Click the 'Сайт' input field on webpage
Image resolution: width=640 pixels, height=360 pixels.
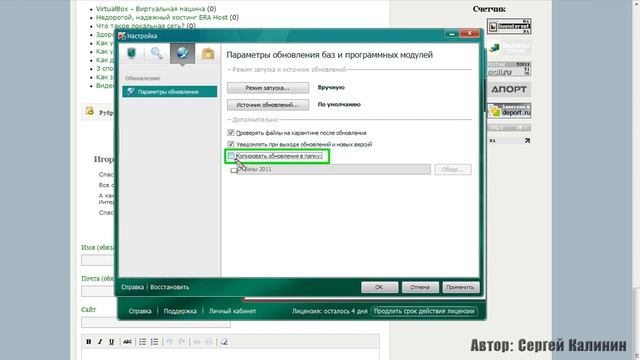pos(156,322)
